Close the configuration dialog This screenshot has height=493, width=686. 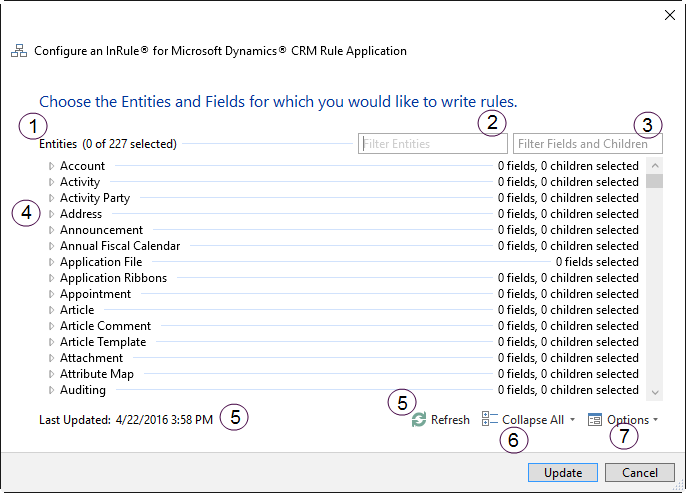(x=669, y=15)
